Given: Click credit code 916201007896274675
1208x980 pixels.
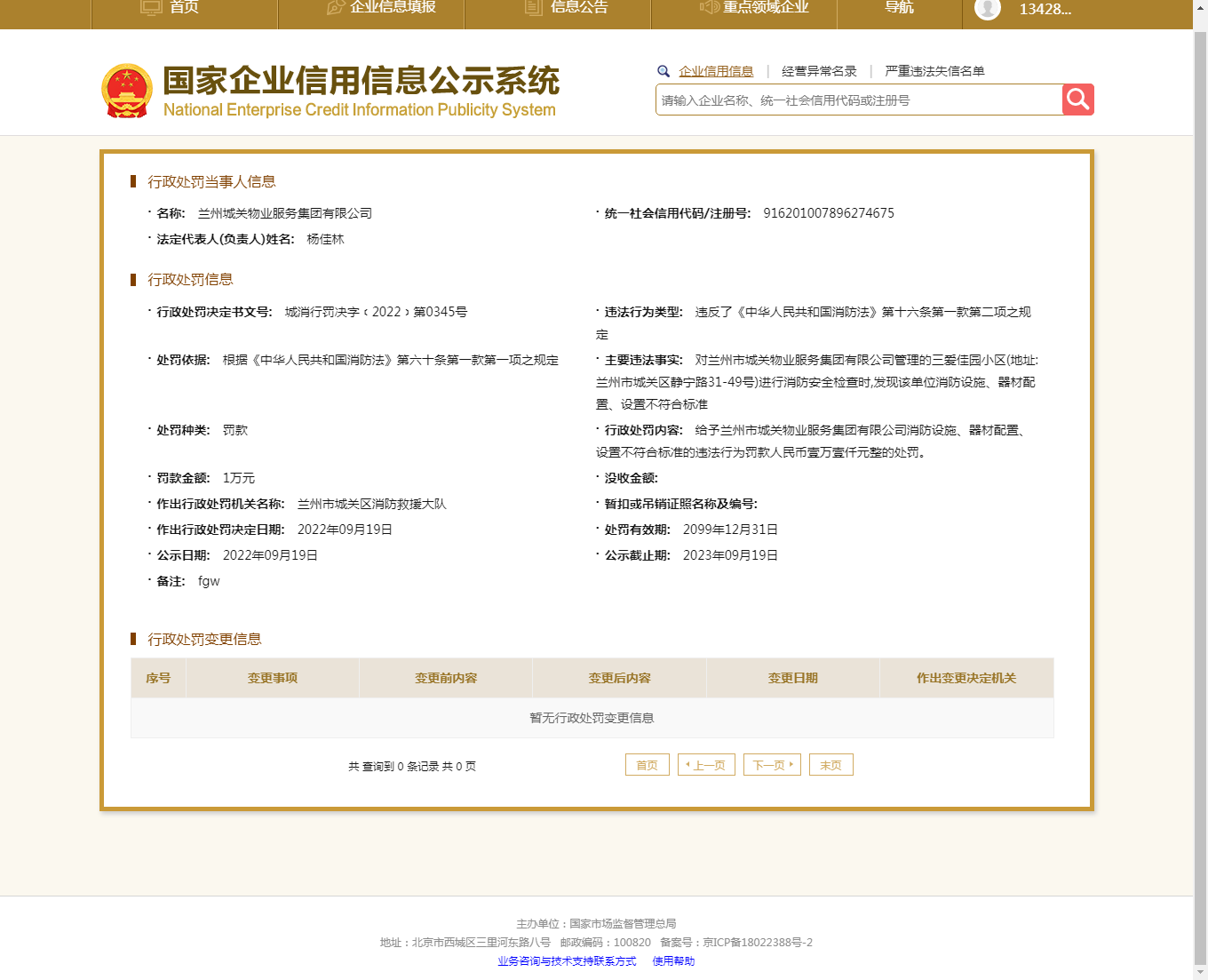Looking at the screenshot, I should click(829, 213).
